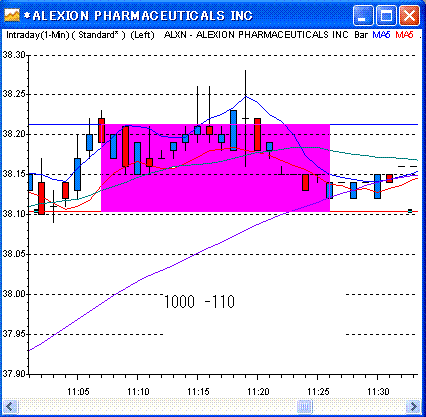Click the red MA5 legend label

(404, 35)
